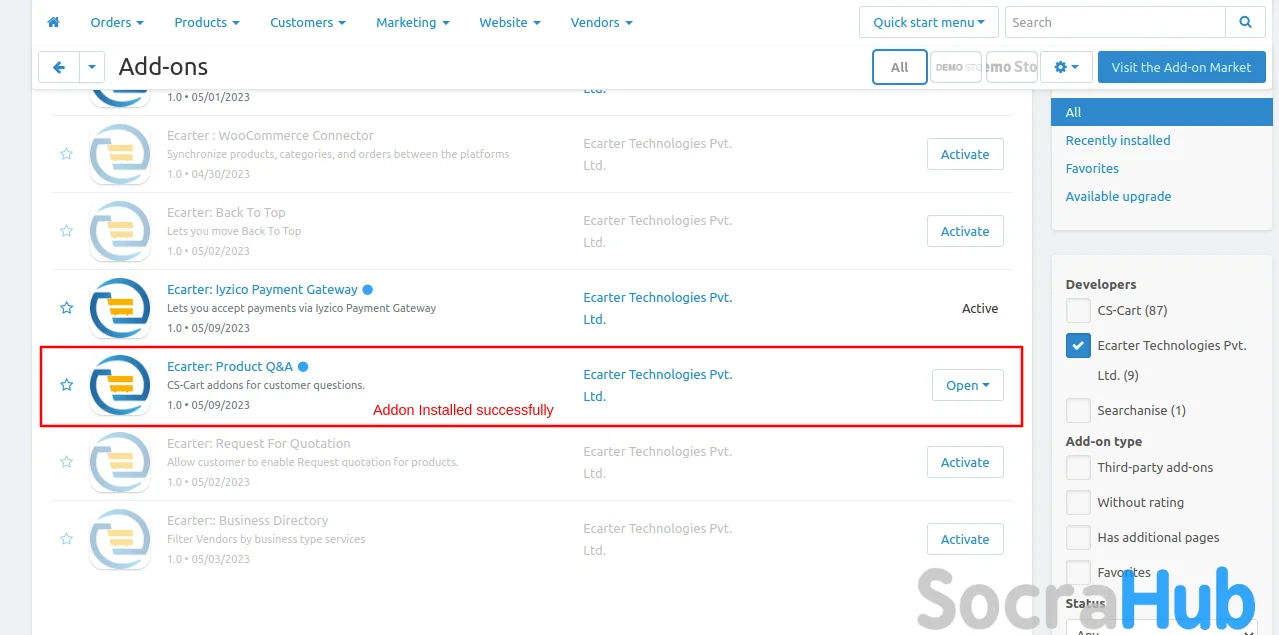Open the Vendors menu
Screen dimensions: 1279x635
click(601, 22)
